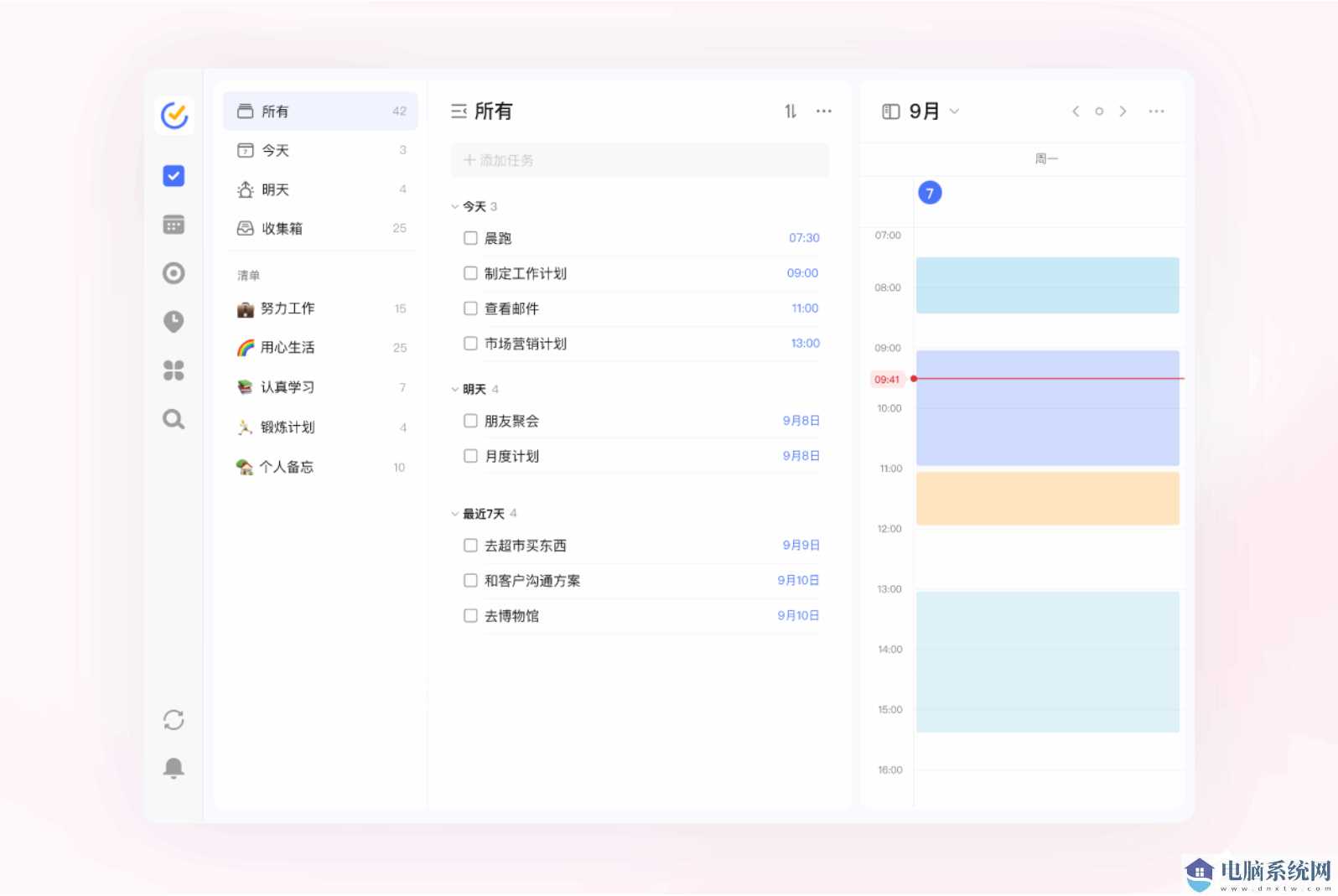This screenshot has width=1338, height=896.
Task: Open the pale blue 13:00 calendar event
Action: (1047, 662)
